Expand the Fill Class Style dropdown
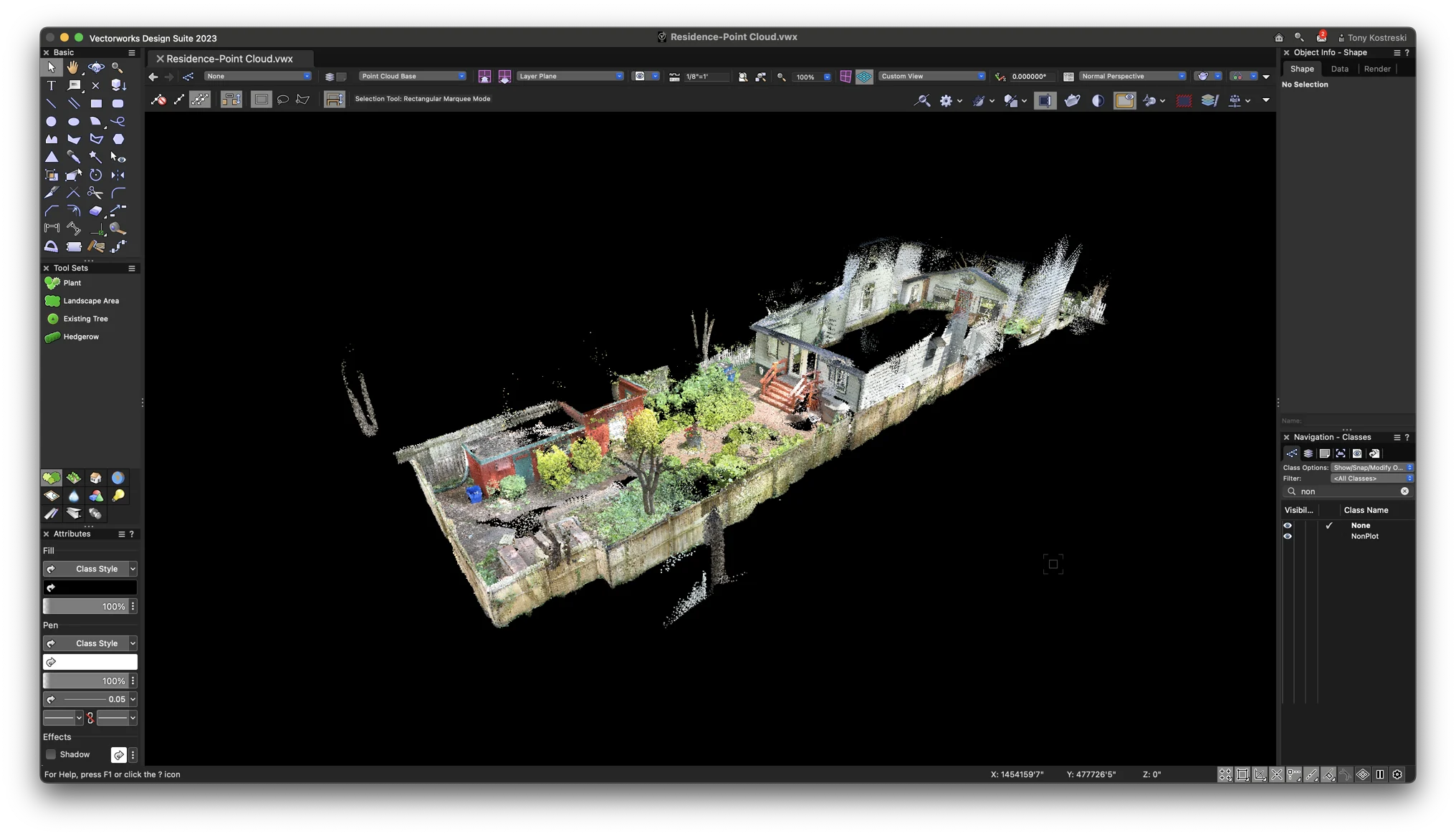Screen dimensions: 1456x836 coord(133,569)
